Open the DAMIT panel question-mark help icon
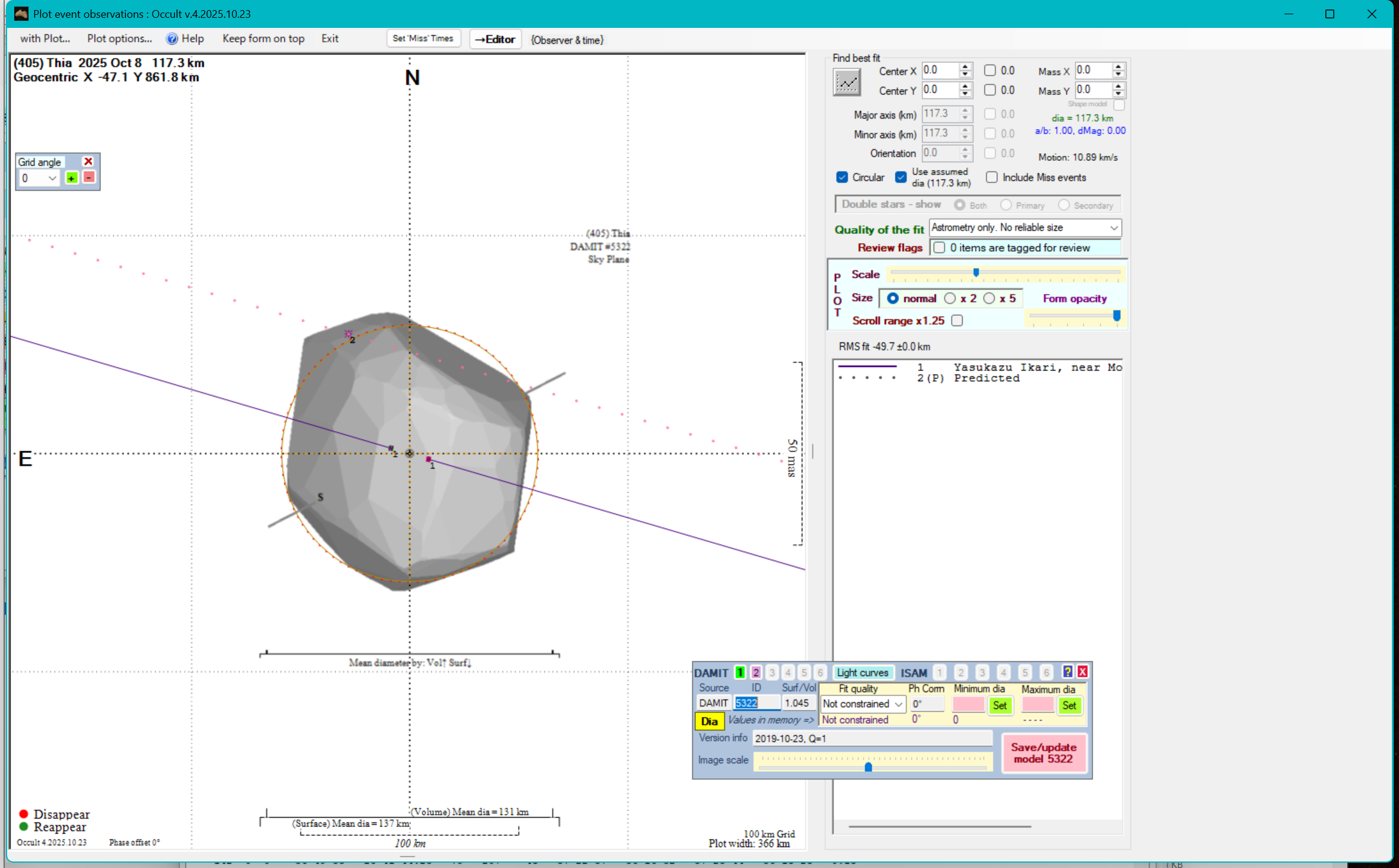Screen dimensions: 1399x868 point(1067,671)
